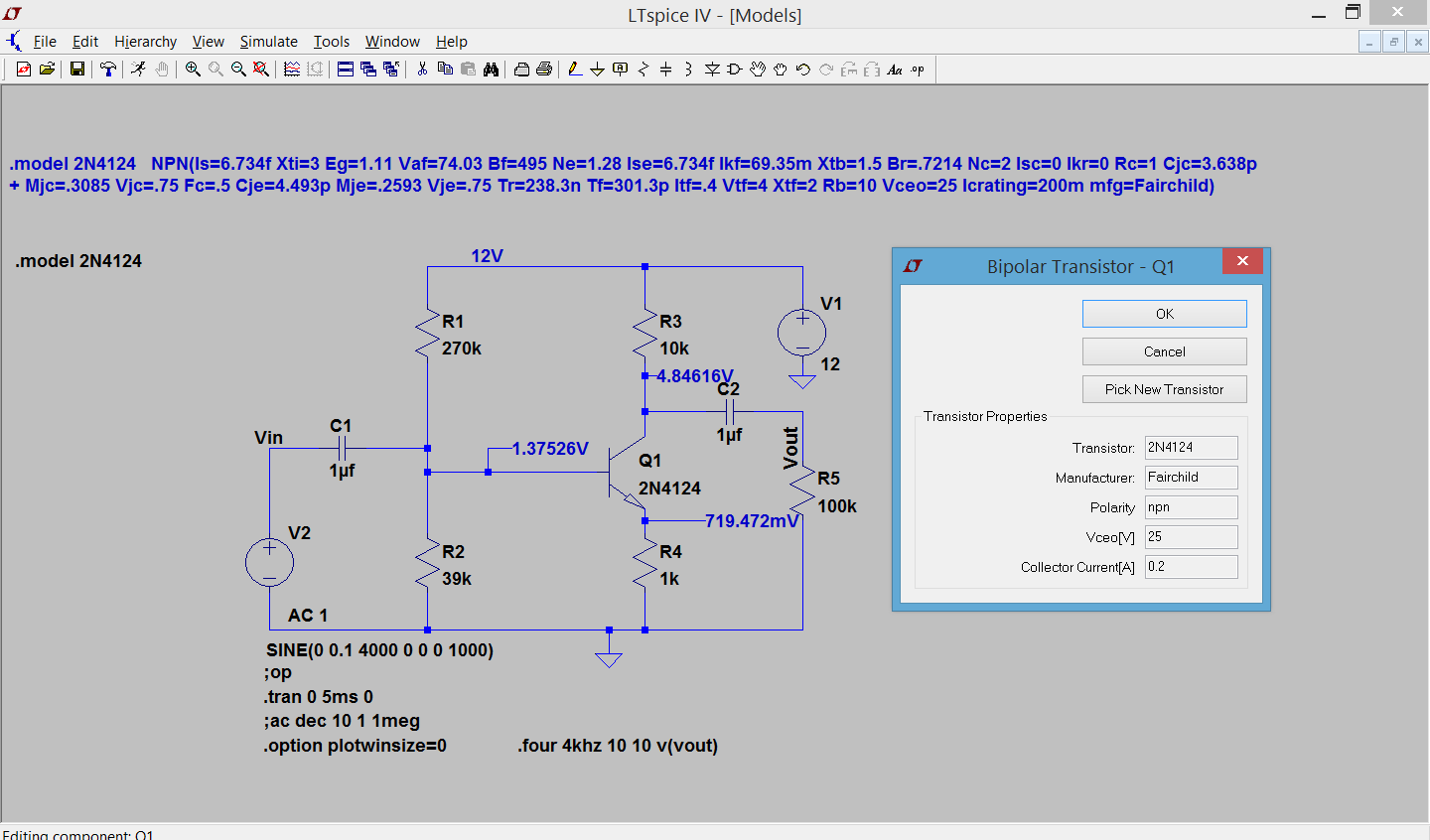
Task: Cascade windows using the toolbar icon
Action: pyautogui.click(x=368, y=70)
